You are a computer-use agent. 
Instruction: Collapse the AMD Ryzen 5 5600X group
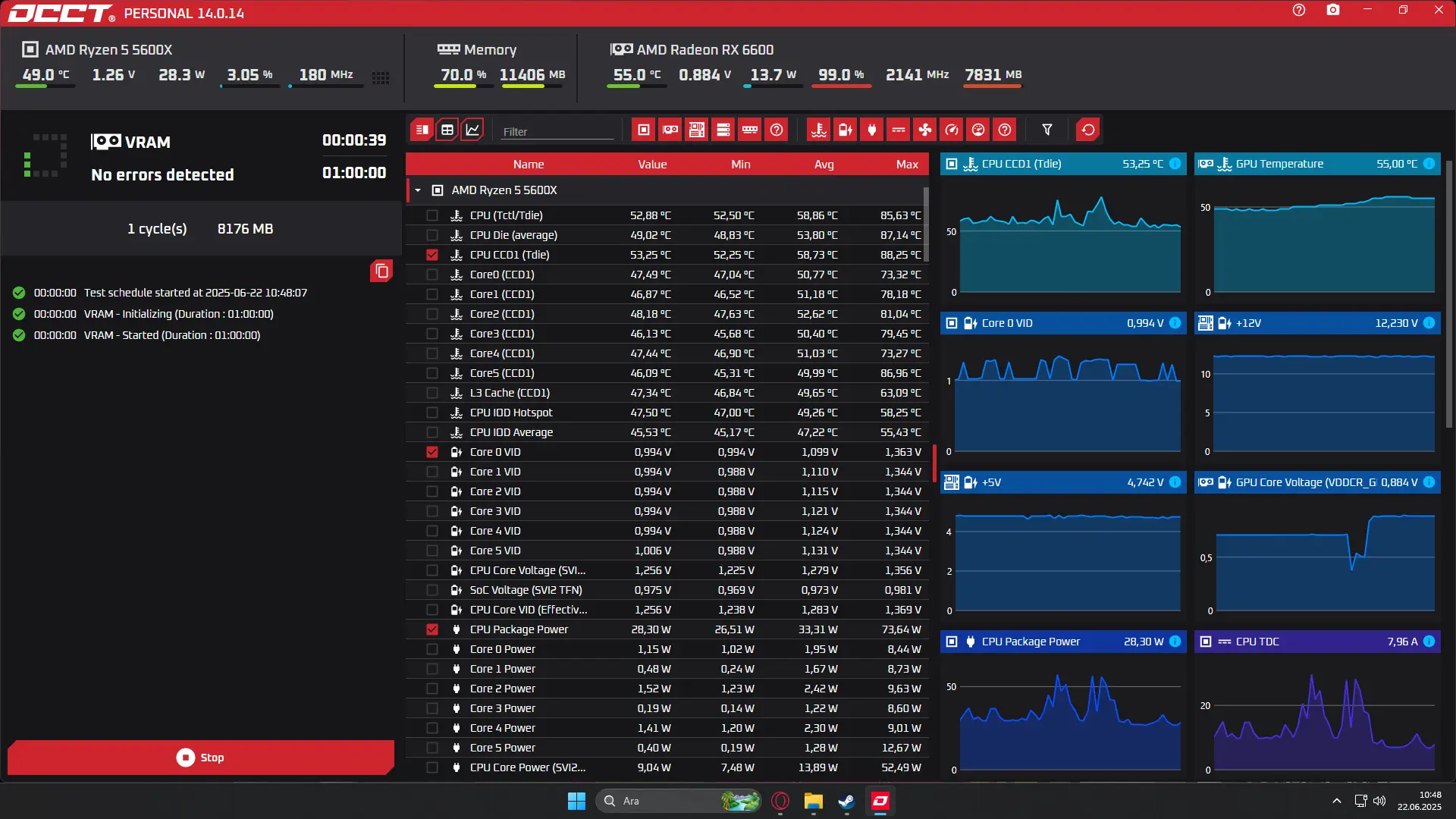point(418,190)
